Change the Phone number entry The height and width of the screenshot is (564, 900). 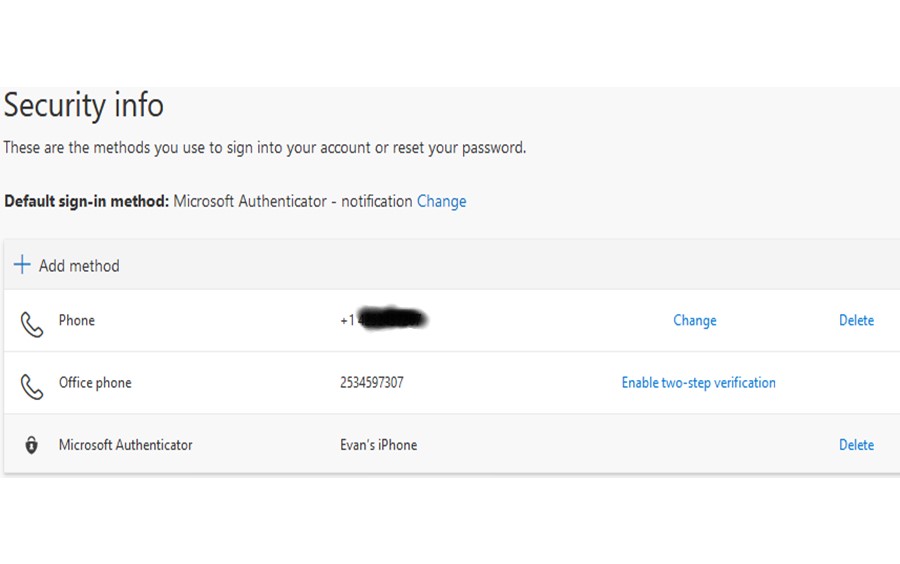click(x=695, y=320)
